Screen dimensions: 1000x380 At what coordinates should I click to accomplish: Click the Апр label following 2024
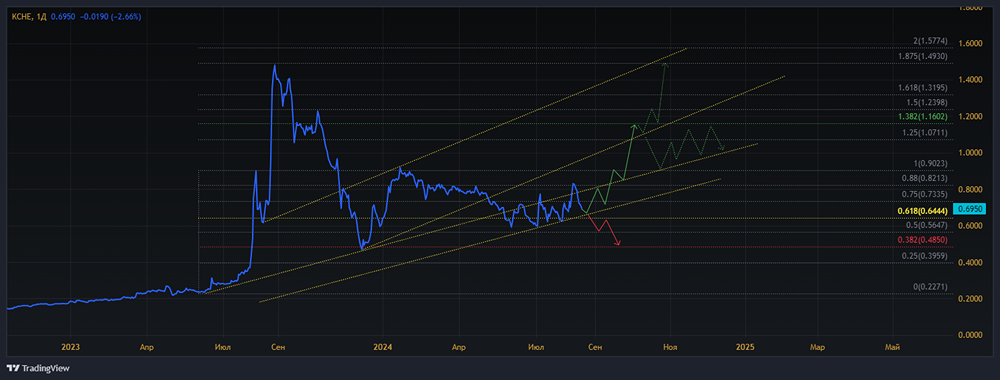(459, 347)
